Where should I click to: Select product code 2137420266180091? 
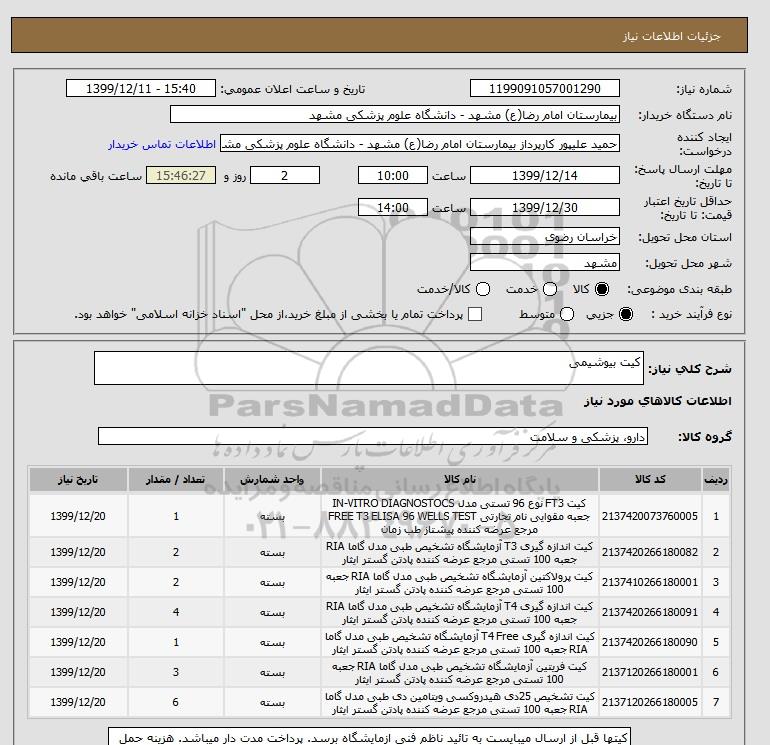point(650,612)
